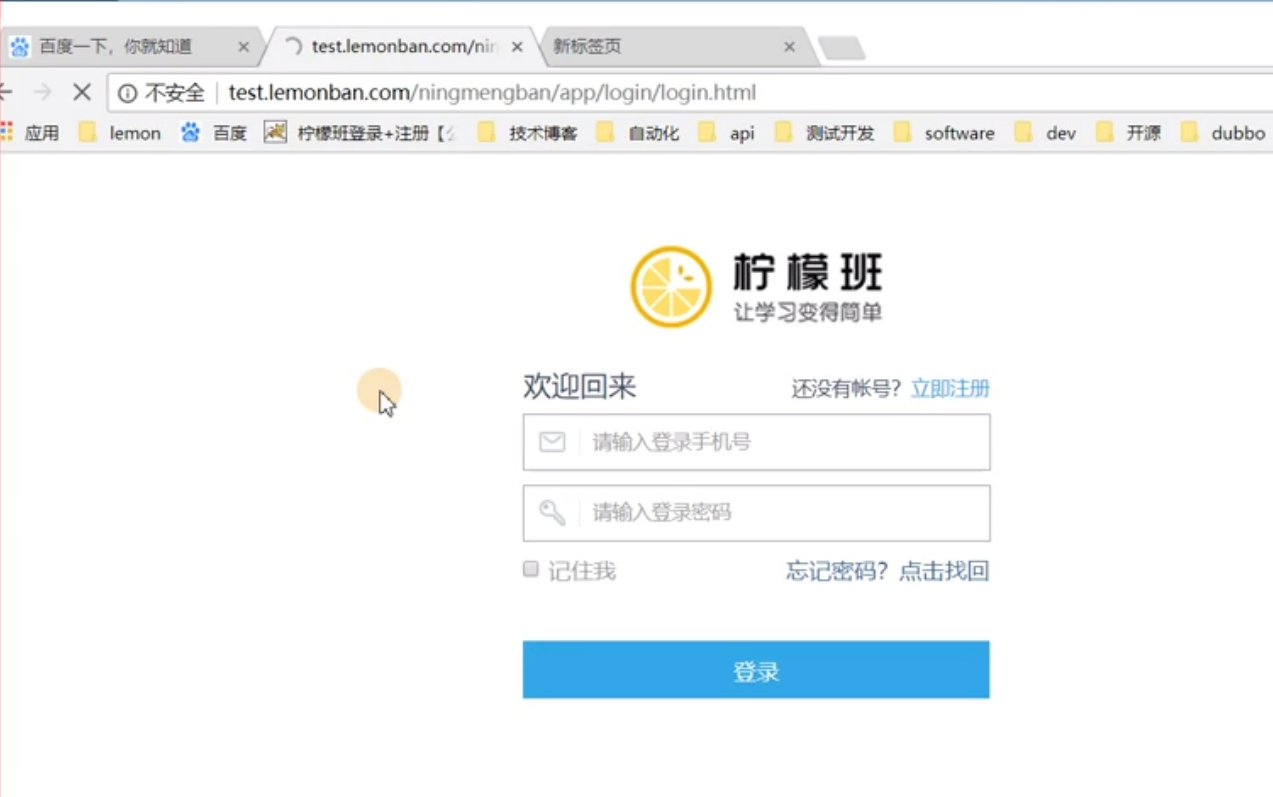Image resolution: width=1273 pixels, height=797 pixels.
Task: Click the key icon in password field
Action: pos(552,513)
